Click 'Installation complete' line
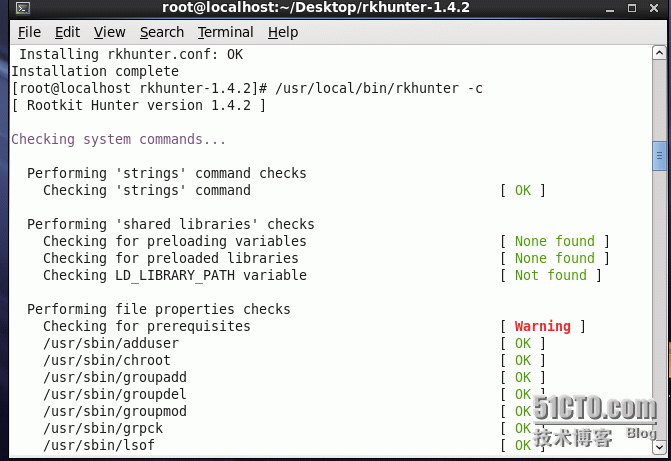Viewport: 671px width, 461px height. (x=95, y=71)
